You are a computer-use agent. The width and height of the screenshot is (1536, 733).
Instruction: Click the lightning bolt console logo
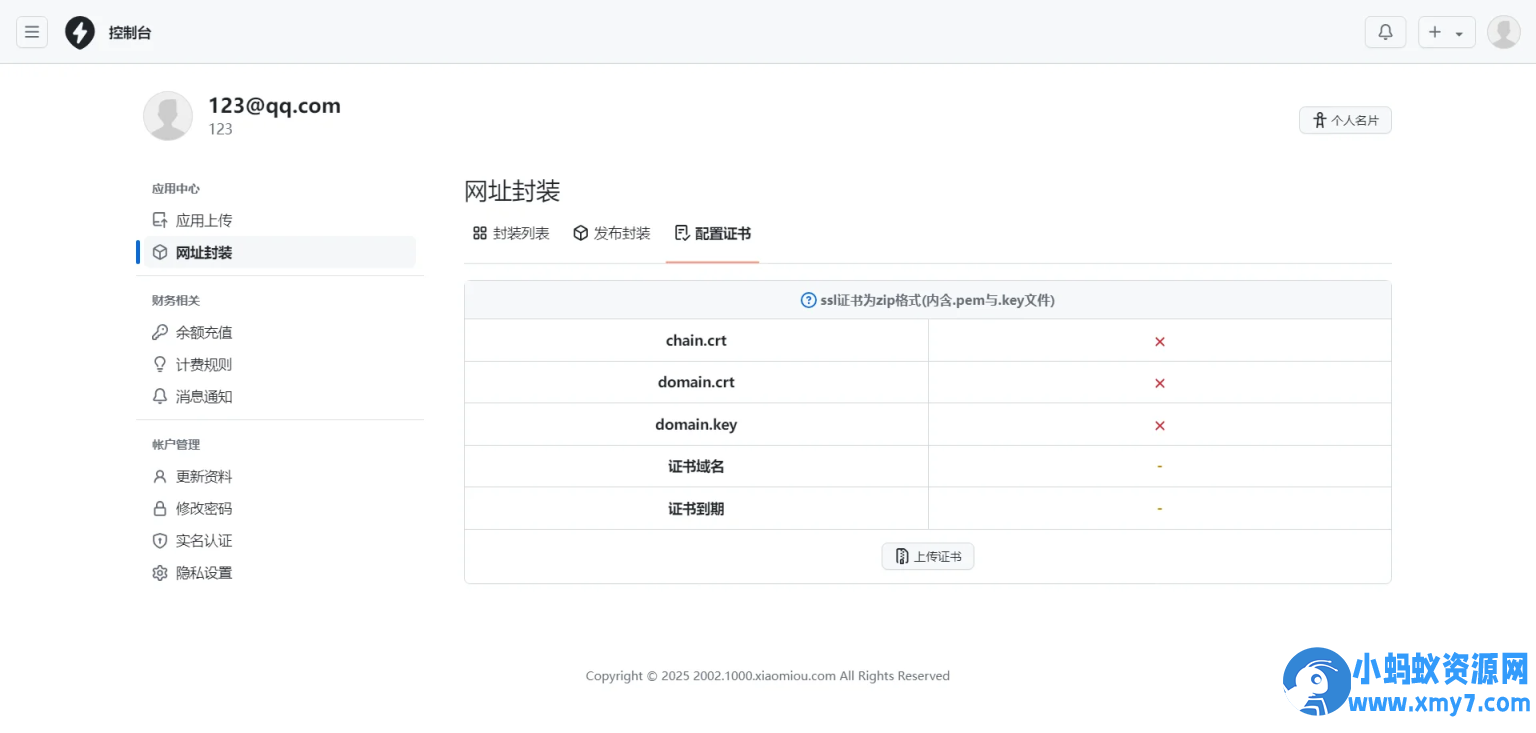coord(80,32)
